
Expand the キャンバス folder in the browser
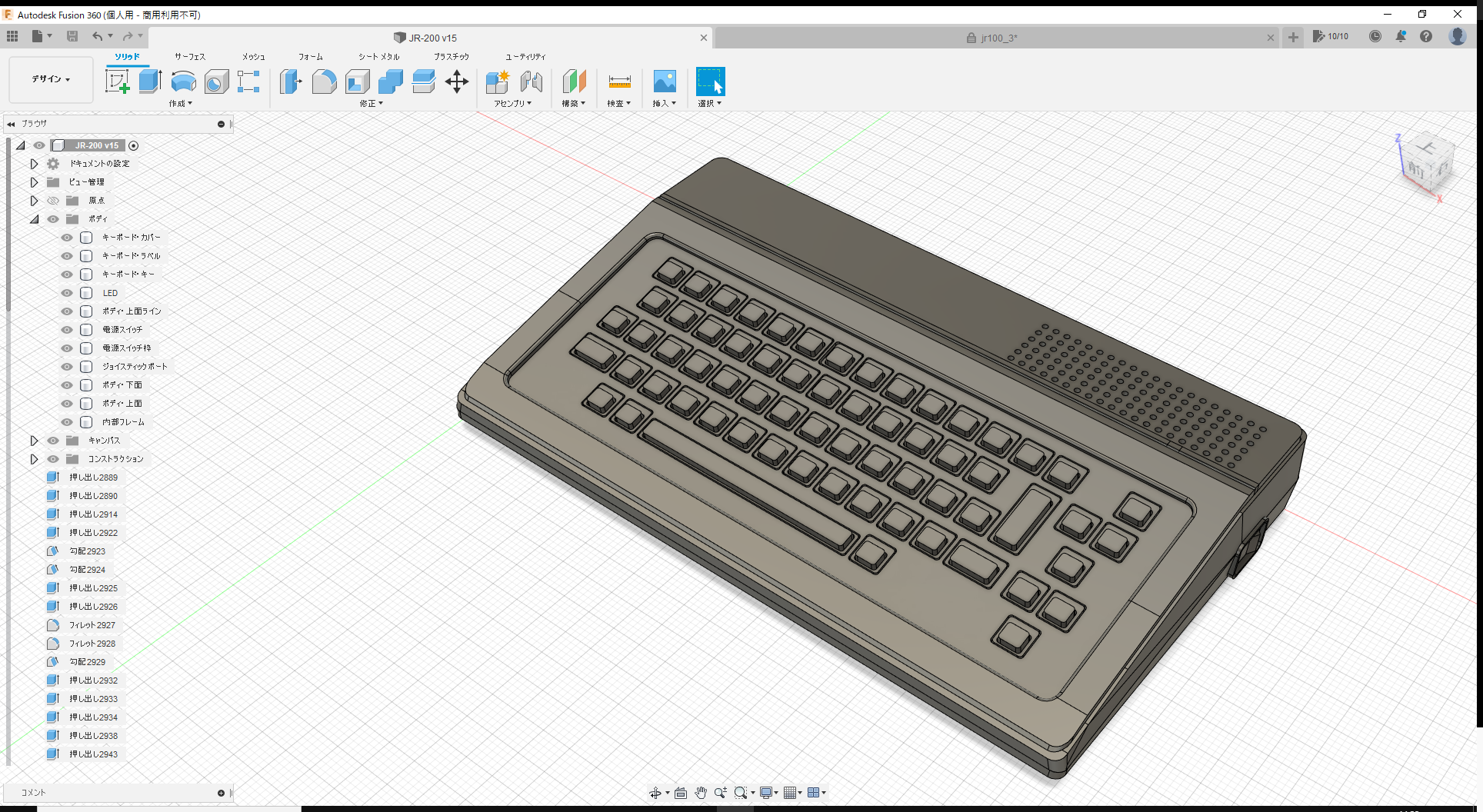(34, 440)
